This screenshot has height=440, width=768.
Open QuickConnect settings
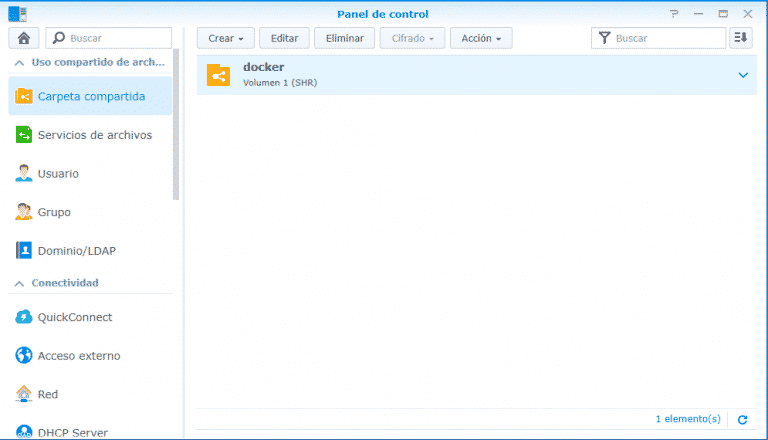click(74, 317)
